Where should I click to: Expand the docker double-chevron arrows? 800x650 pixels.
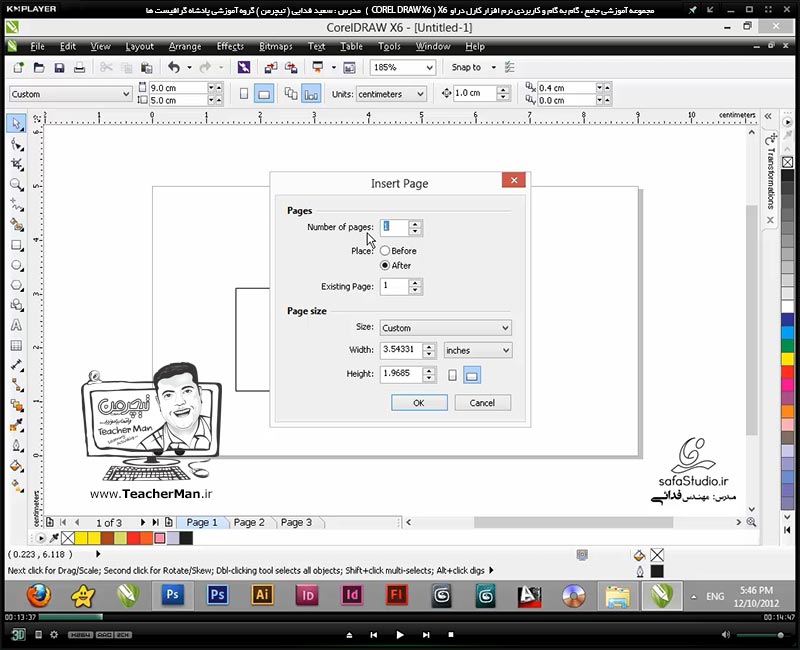click(768, 116)
